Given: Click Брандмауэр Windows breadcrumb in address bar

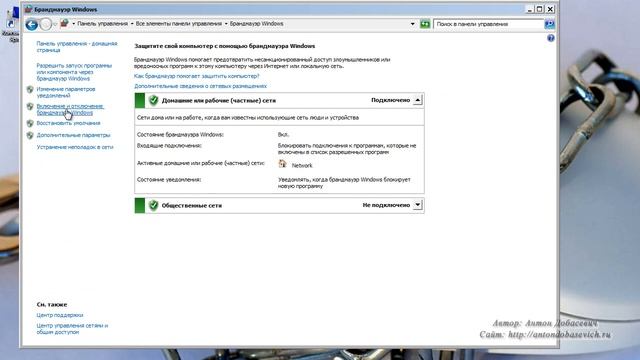Looking at the screenshot, I should (x=256, y=24).
